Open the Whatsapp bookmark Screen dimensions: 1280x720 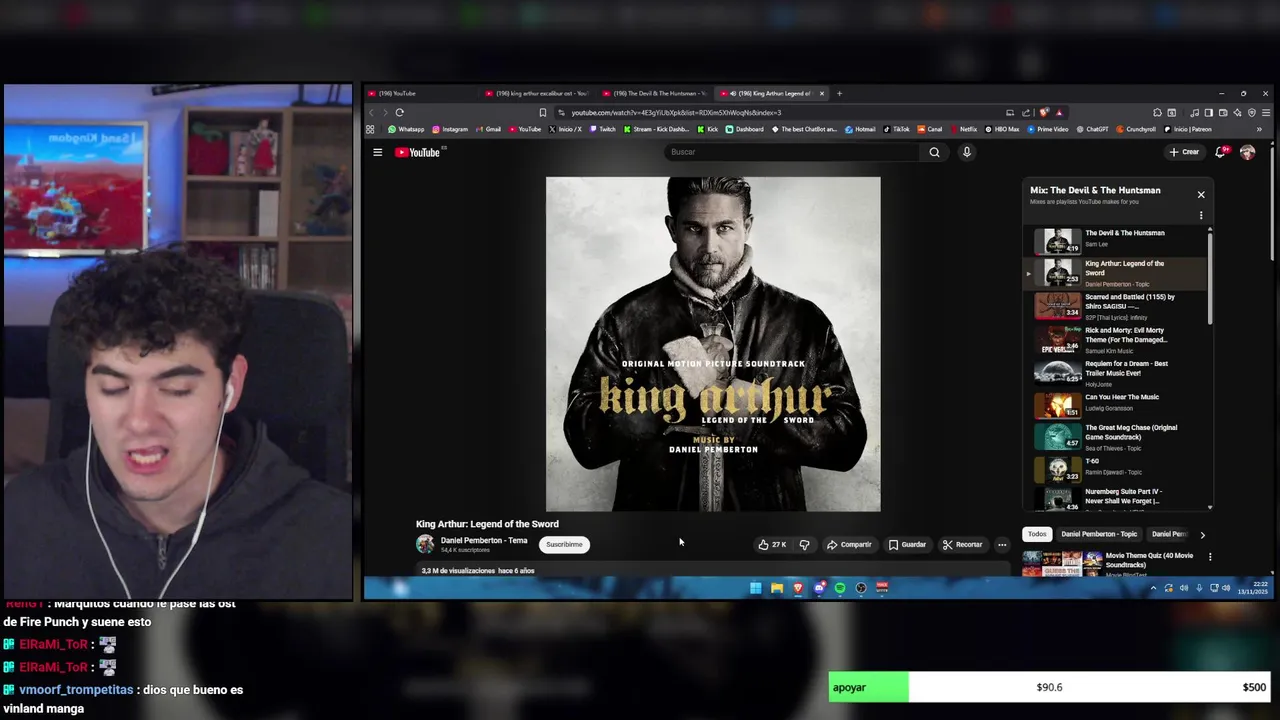pyautogui.click(x=406, y=129)
